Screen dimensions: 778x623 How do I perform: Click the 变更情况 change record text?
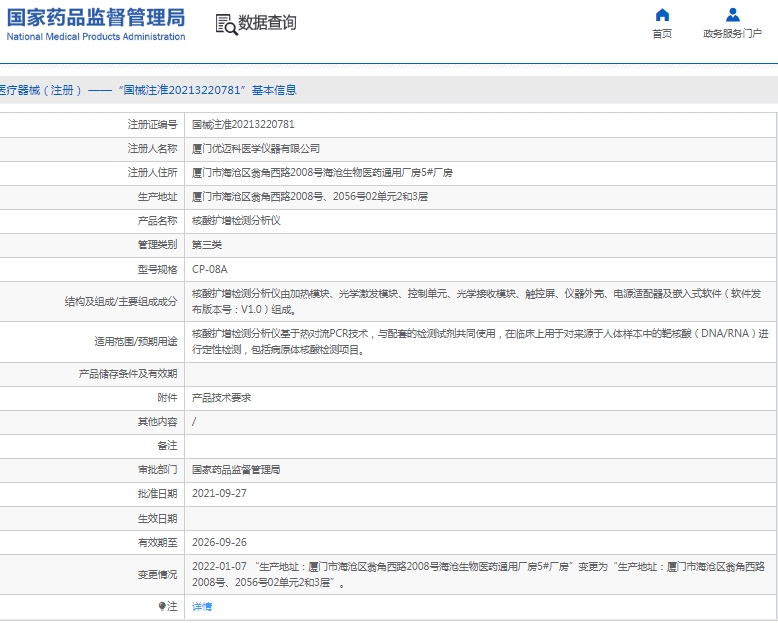pyautogui.click(x=478, y=574)
